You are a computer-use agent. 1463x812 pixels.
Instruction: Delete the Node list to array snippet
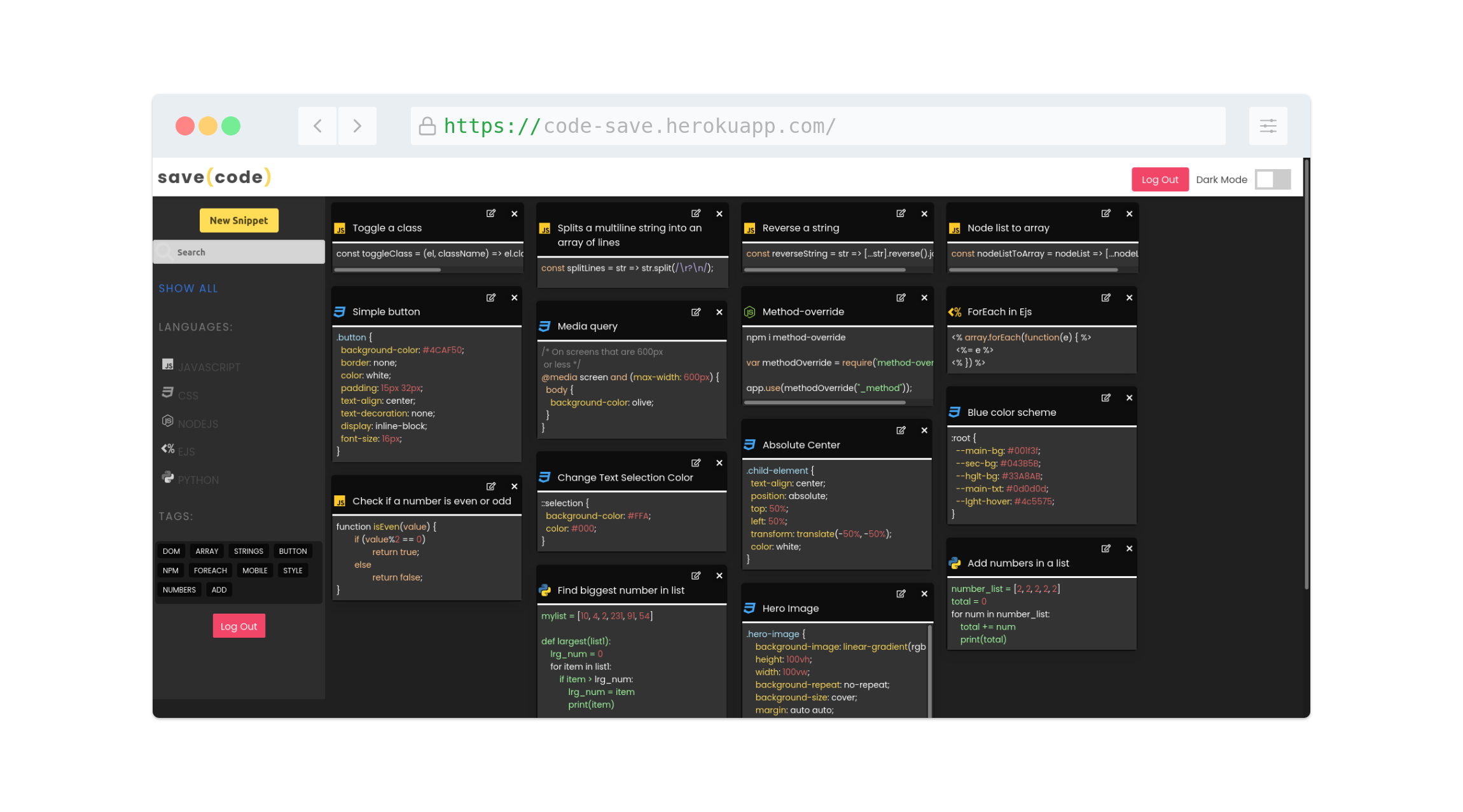(x=1130, y=214)
